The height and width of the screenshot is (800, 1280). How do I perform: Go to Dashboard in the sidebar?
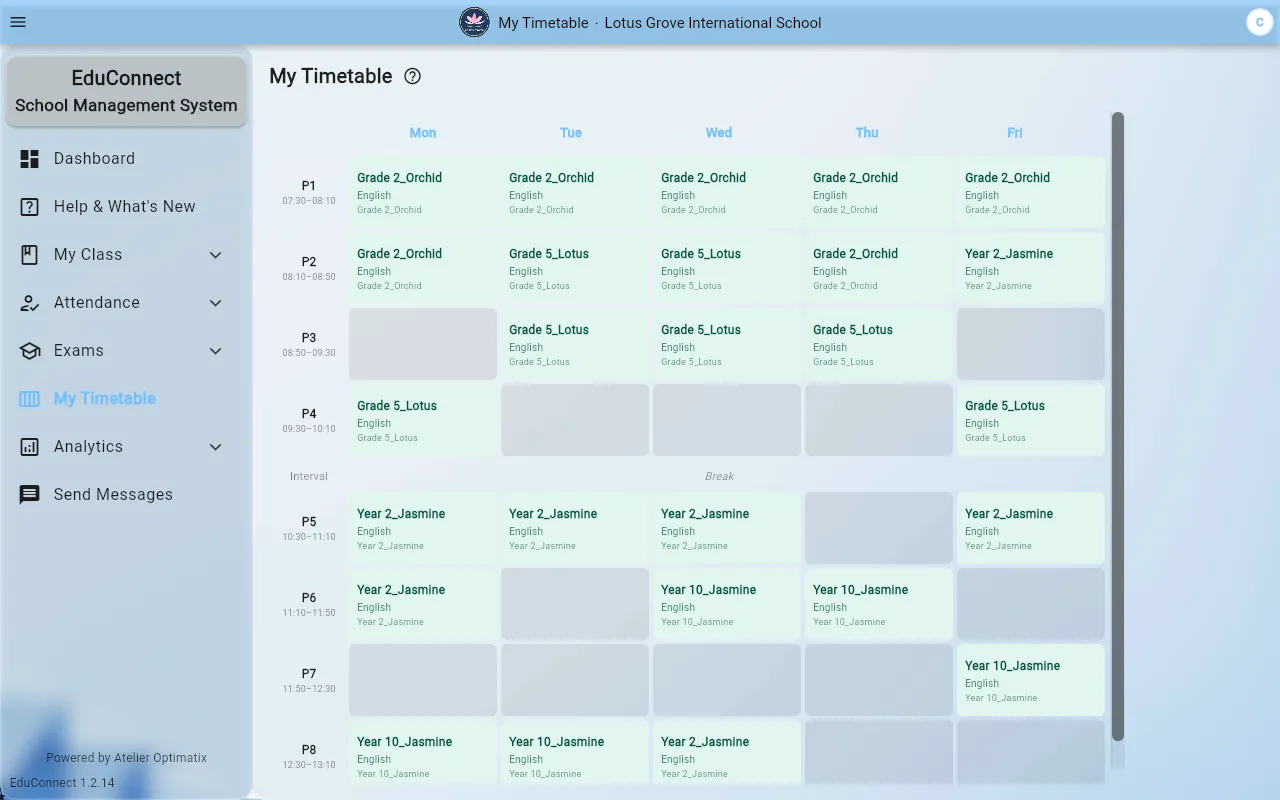click(126, 158)
